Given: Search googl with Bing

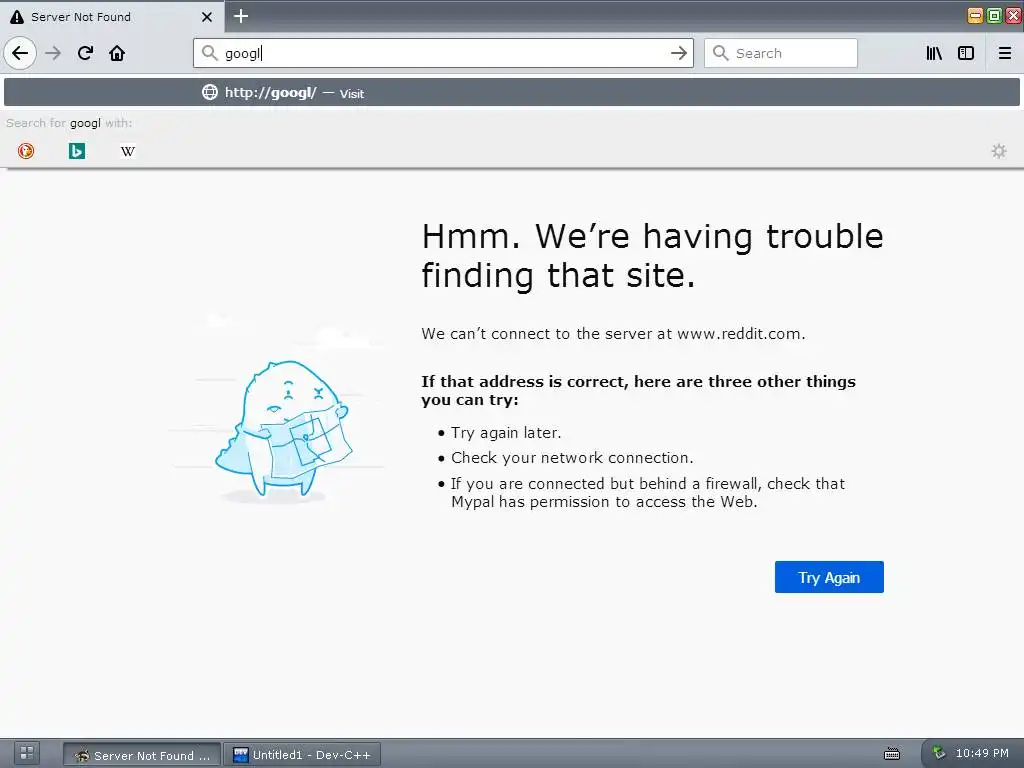Looking at the screenshot, I should point(77,151).
